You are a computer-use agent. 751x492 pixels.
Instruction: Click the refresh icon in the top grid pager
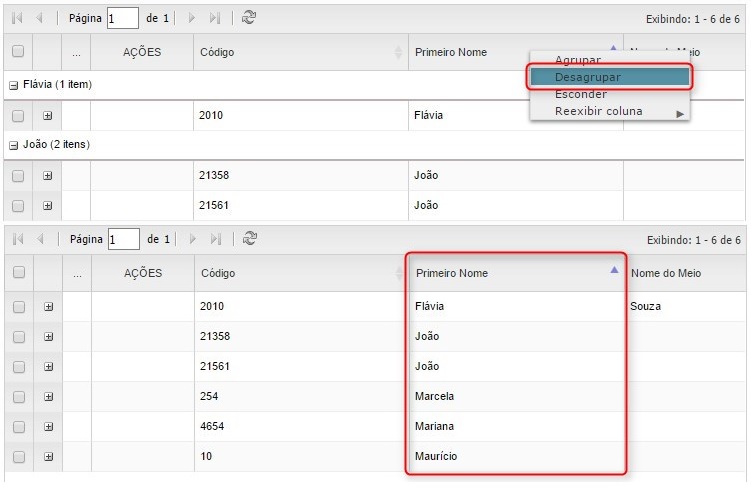click(249, 18)
